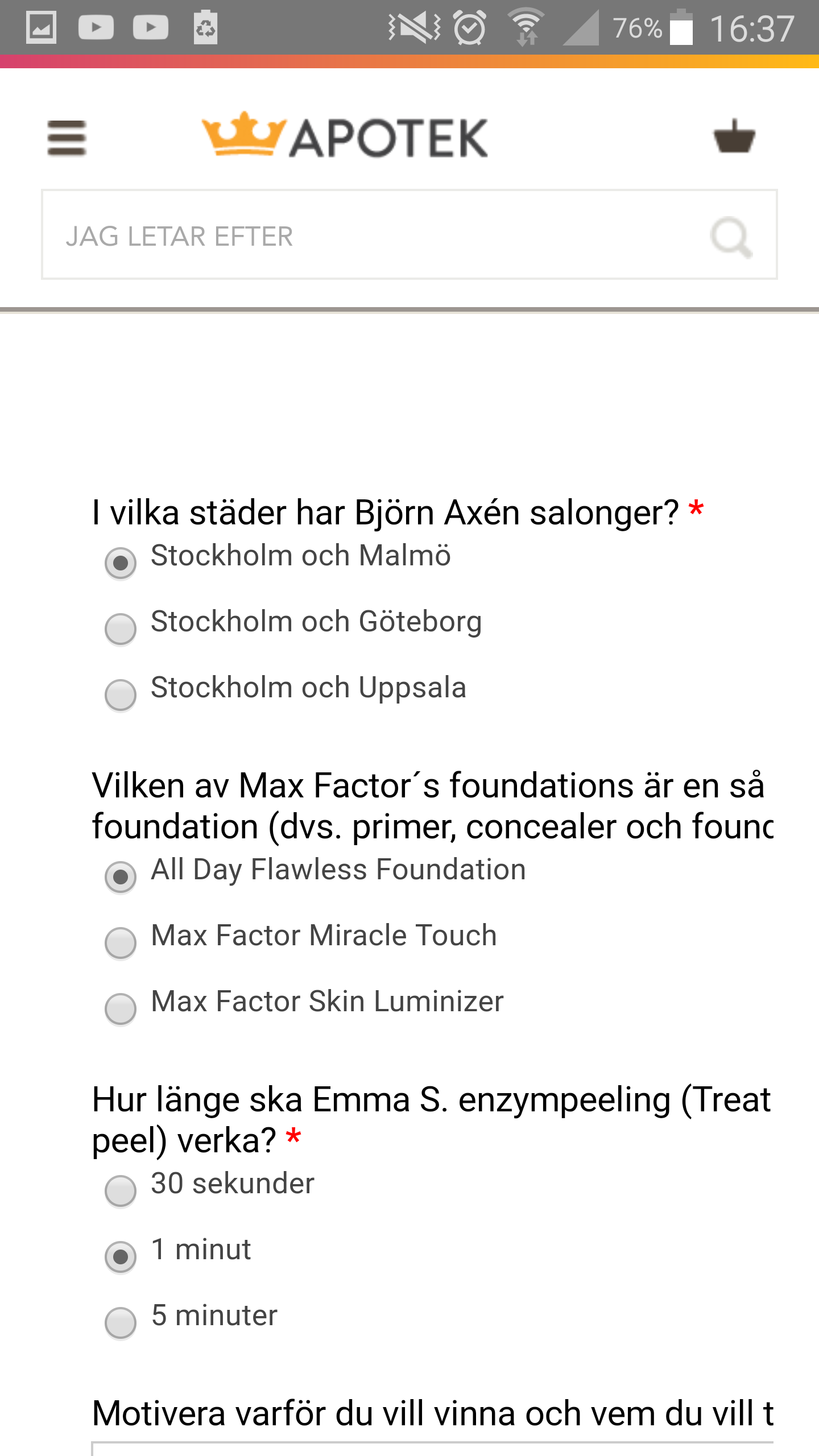Open the hamburger menu

pos(67,138)
